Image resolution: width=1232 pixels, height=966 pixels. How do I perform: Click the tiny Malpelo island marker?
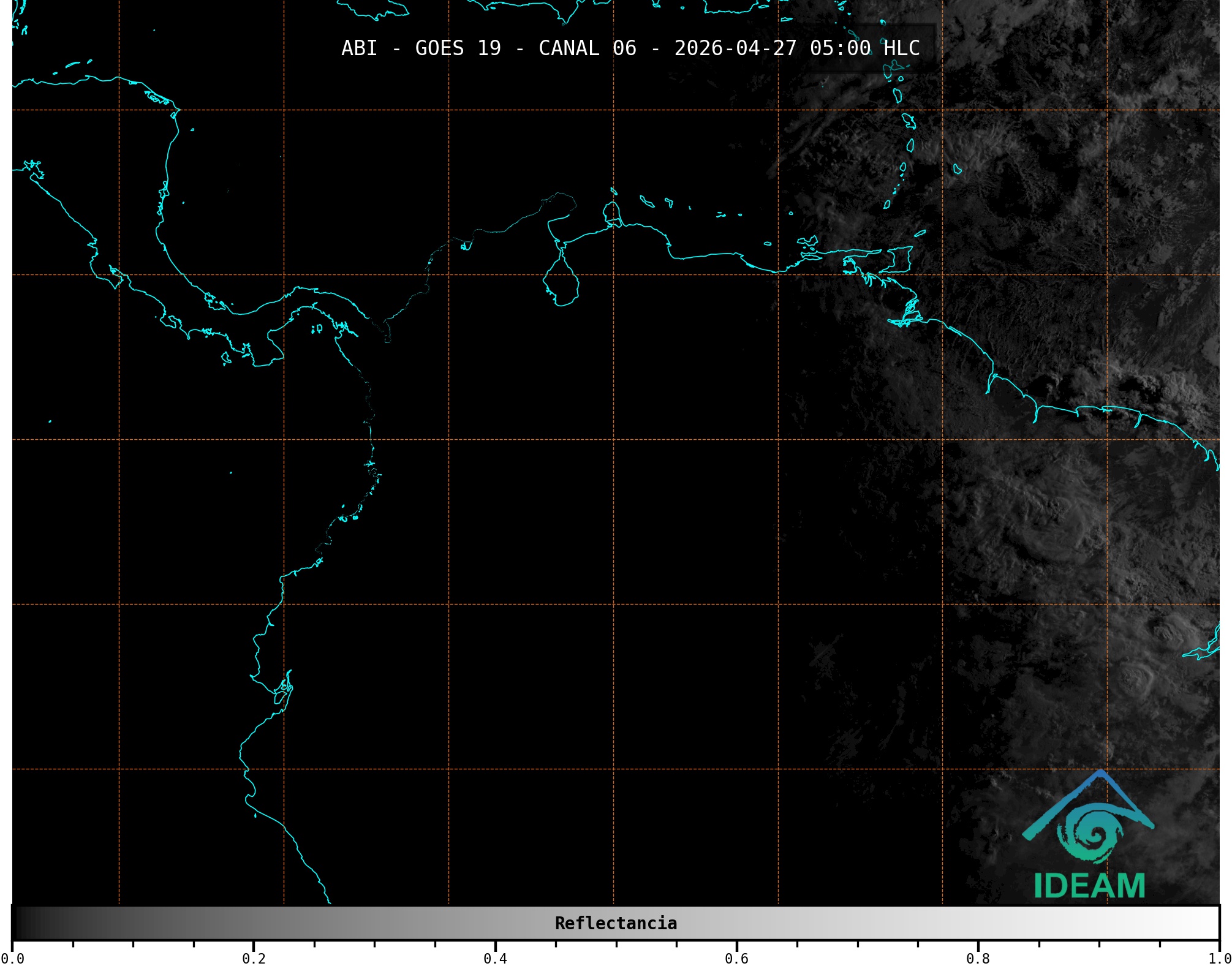click(231, 473)
